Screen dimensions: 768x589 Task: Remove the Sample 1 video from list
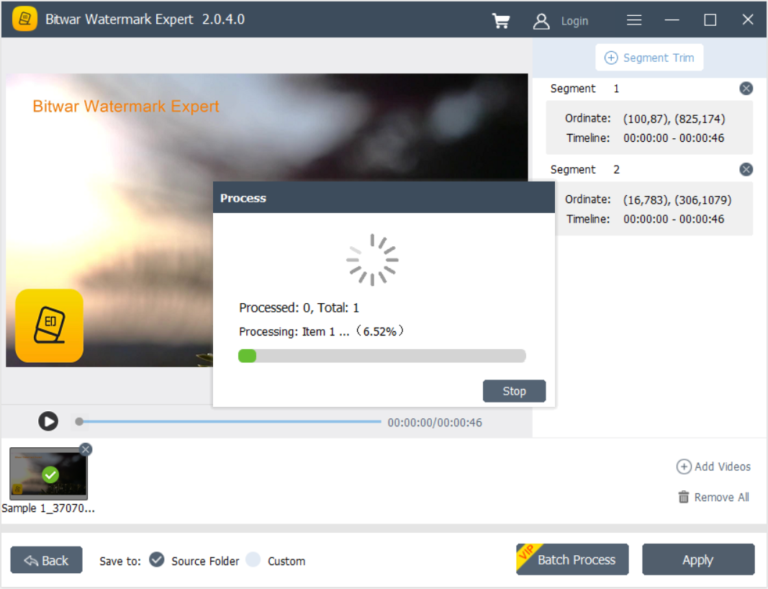tap(86, 449)
